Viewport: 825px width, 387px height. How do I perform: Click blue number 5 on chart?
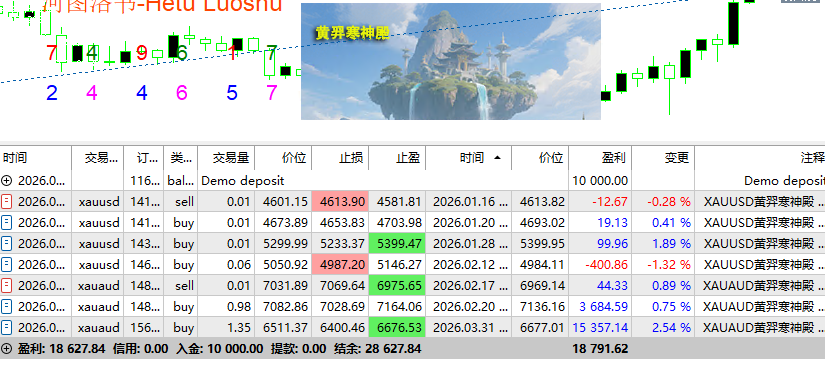pos(232,93)
